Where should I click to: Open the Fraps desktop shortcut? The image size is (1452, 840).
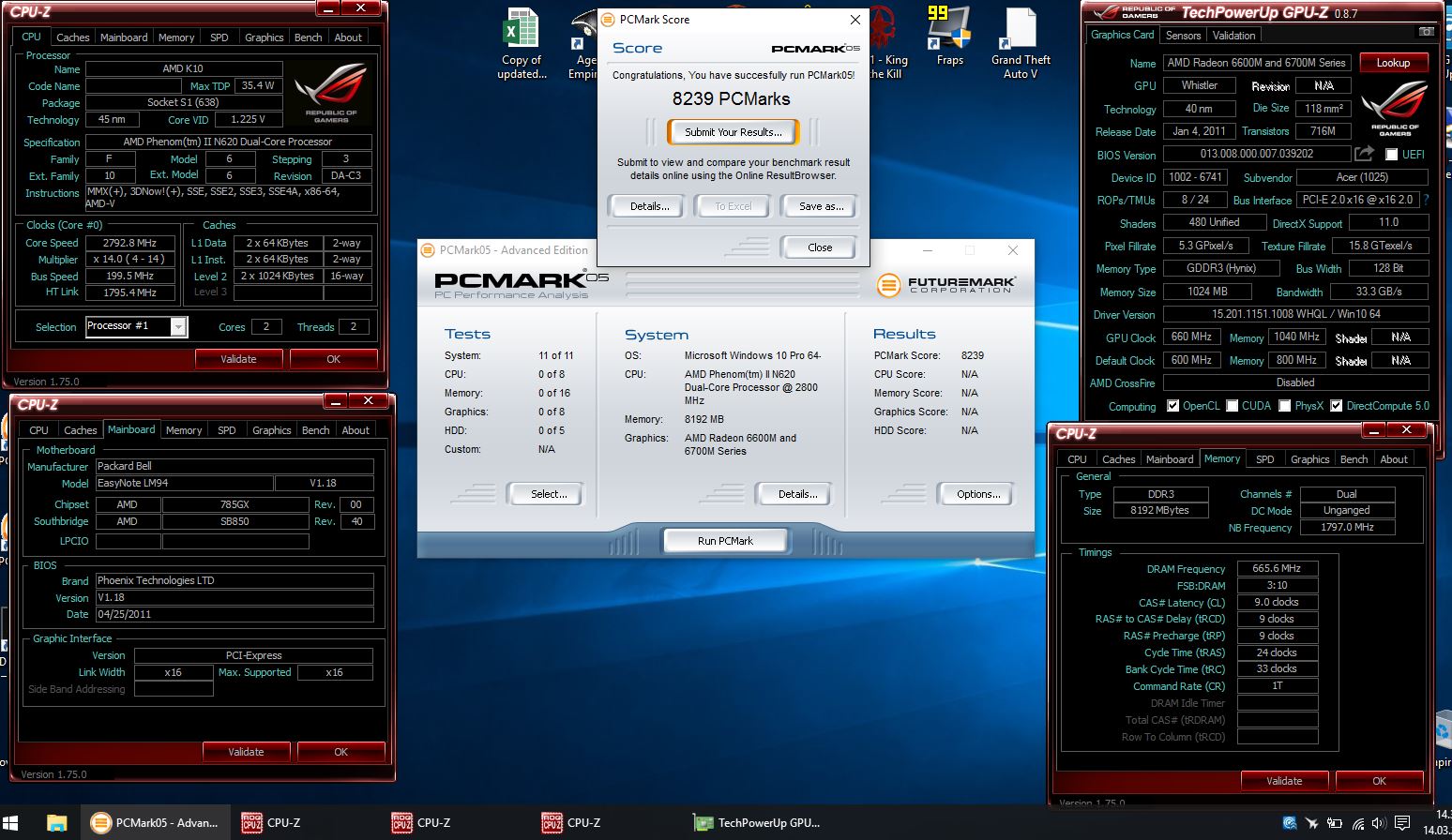(949, 37)
